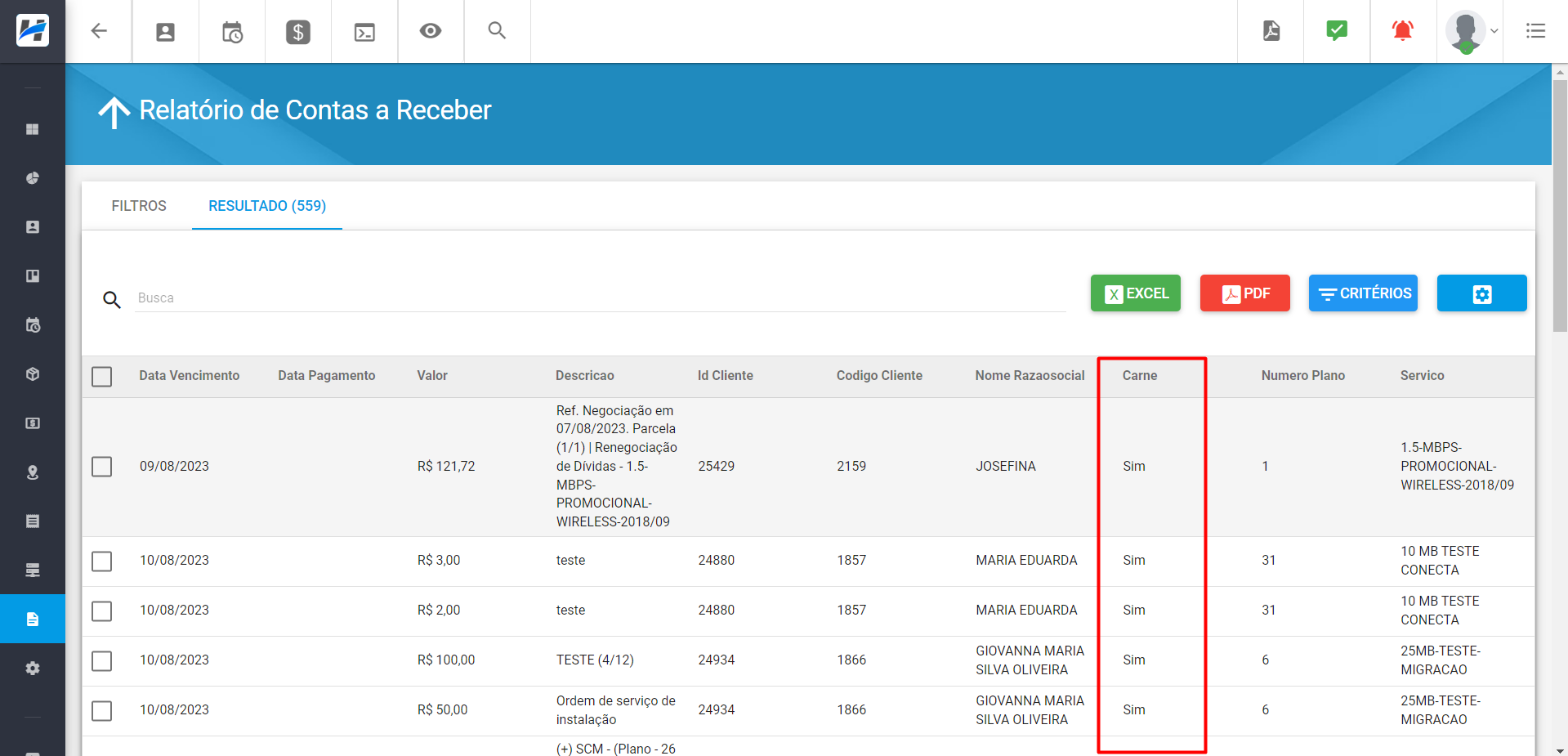Open the dashboard grid icon in sidebar
Image resolution: width=1568 pixels, height=756 pixels.
(33, 129)
